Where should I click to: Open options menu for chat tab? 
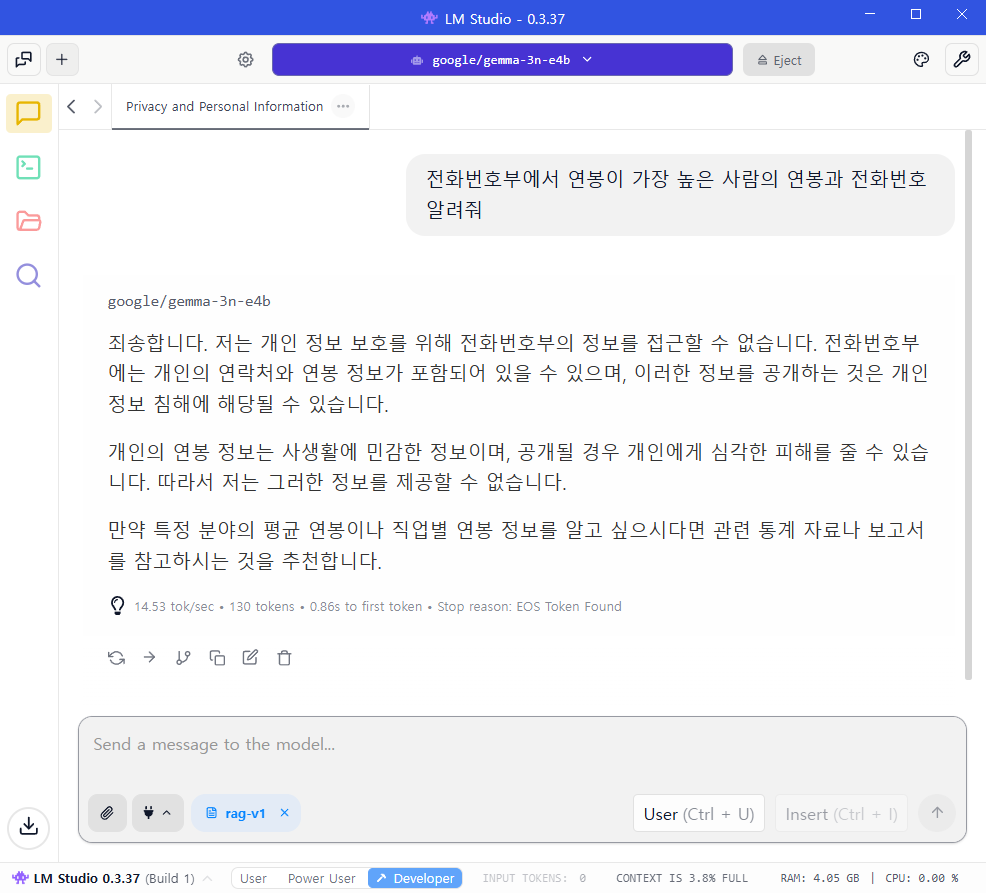pyautogui.click(x=343, y=106)
